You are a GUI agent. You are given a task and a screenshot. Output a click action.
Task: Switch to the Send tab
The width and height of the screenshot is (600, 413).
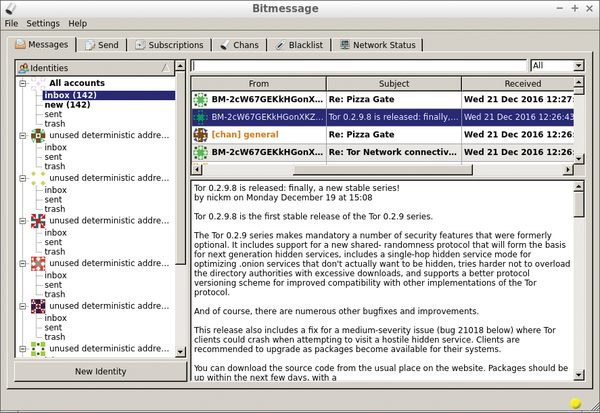102,45
